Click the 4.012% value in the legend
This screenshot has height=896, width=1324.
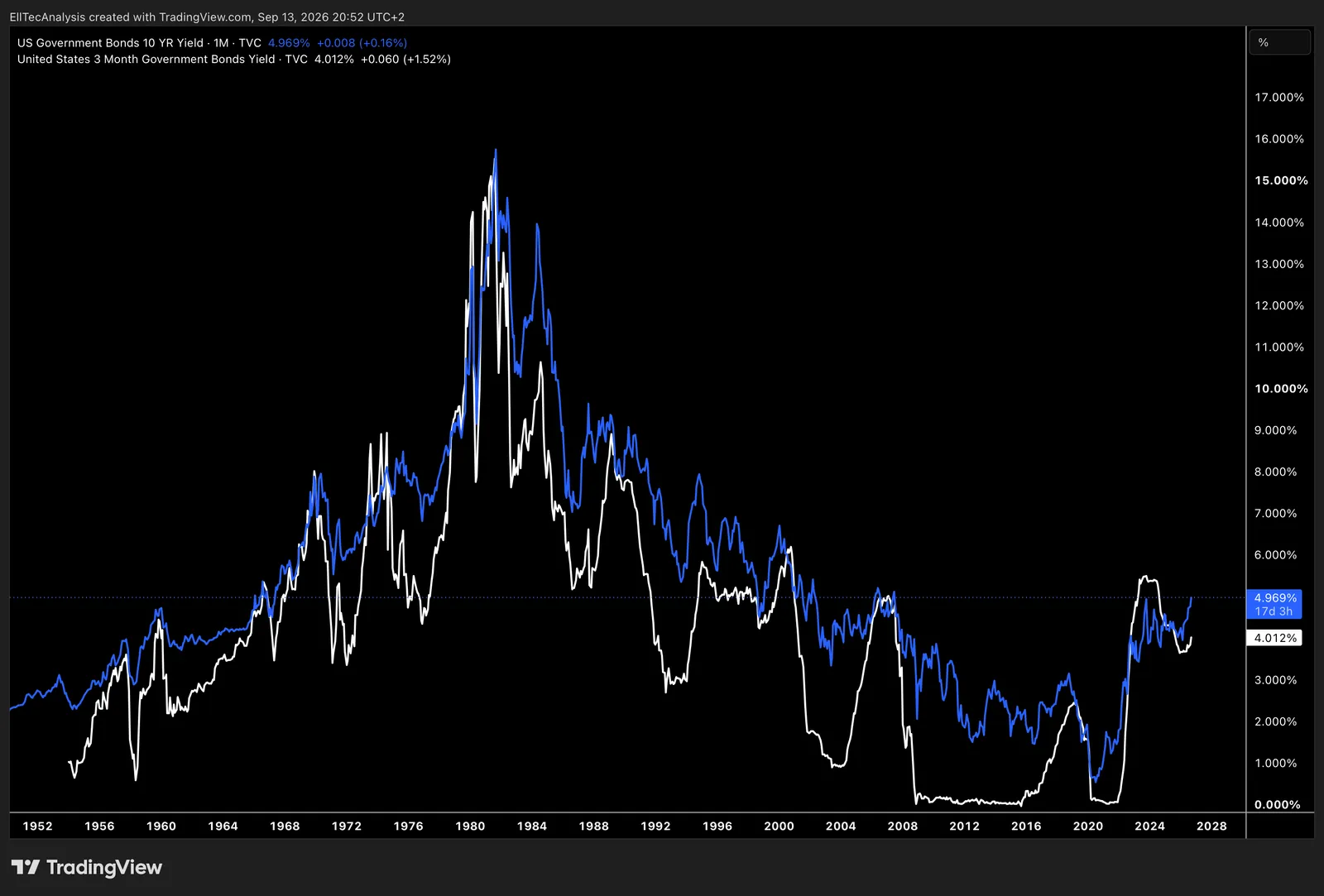point(334,60)
